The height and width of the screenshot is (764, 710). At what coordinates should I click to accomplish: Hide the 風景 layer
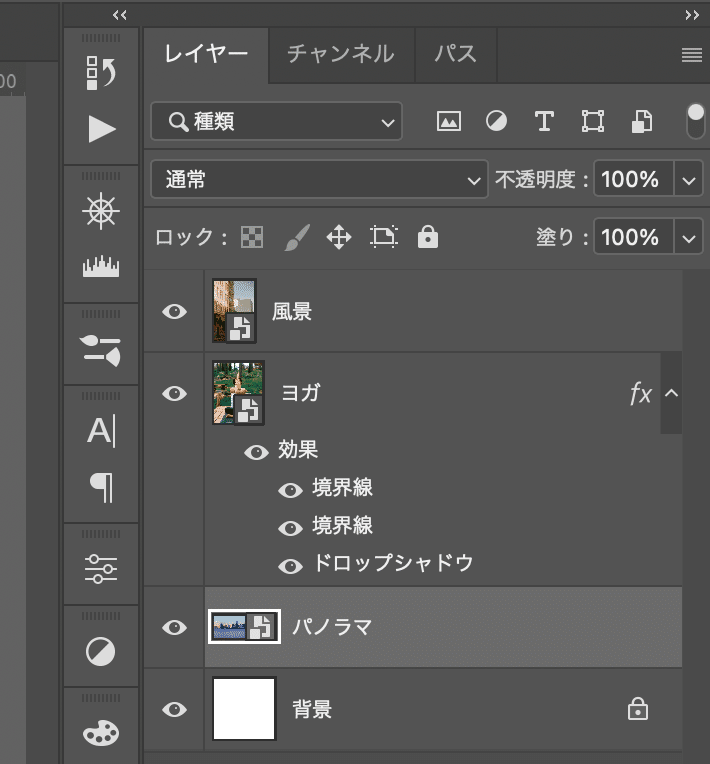[x=175, y=312]
